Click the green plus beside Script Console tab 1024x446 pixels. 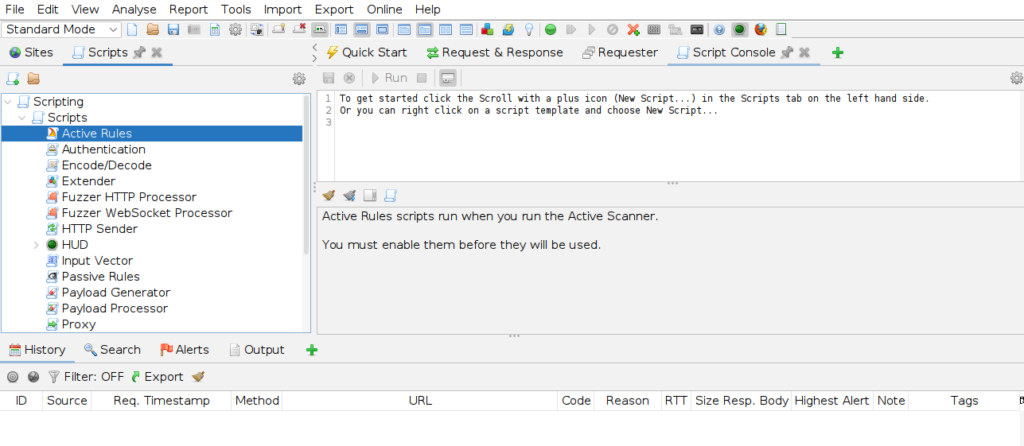[838, 53]
